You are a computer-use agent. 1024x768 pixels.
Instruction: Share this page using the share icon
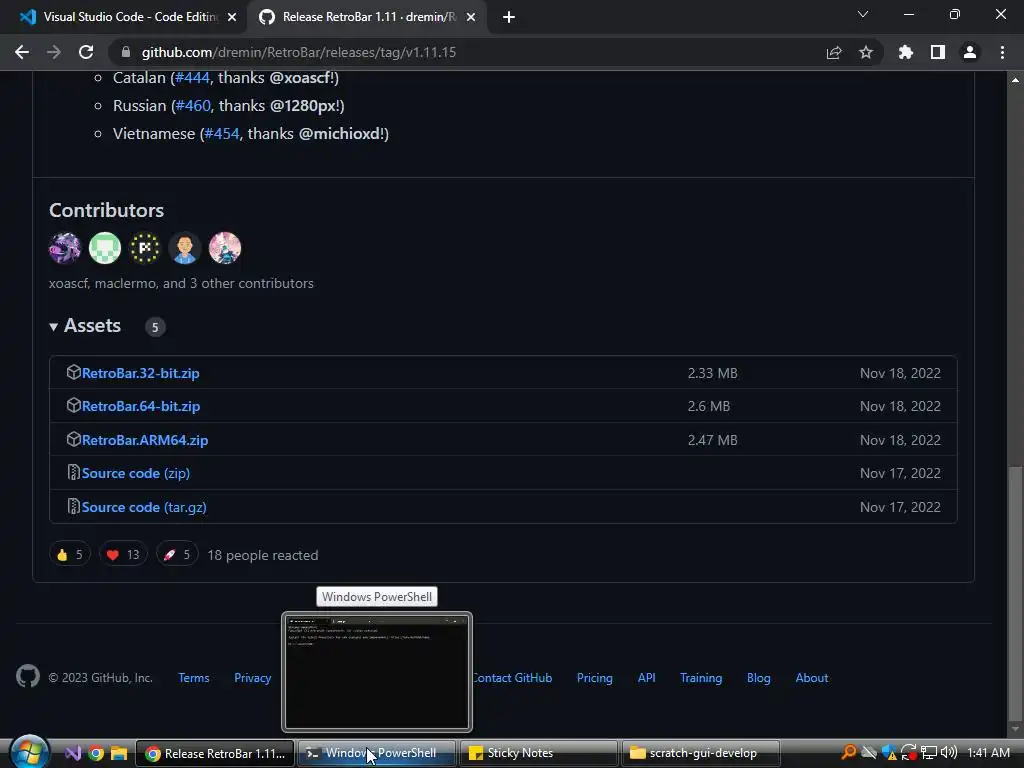[x=833, y=52]
